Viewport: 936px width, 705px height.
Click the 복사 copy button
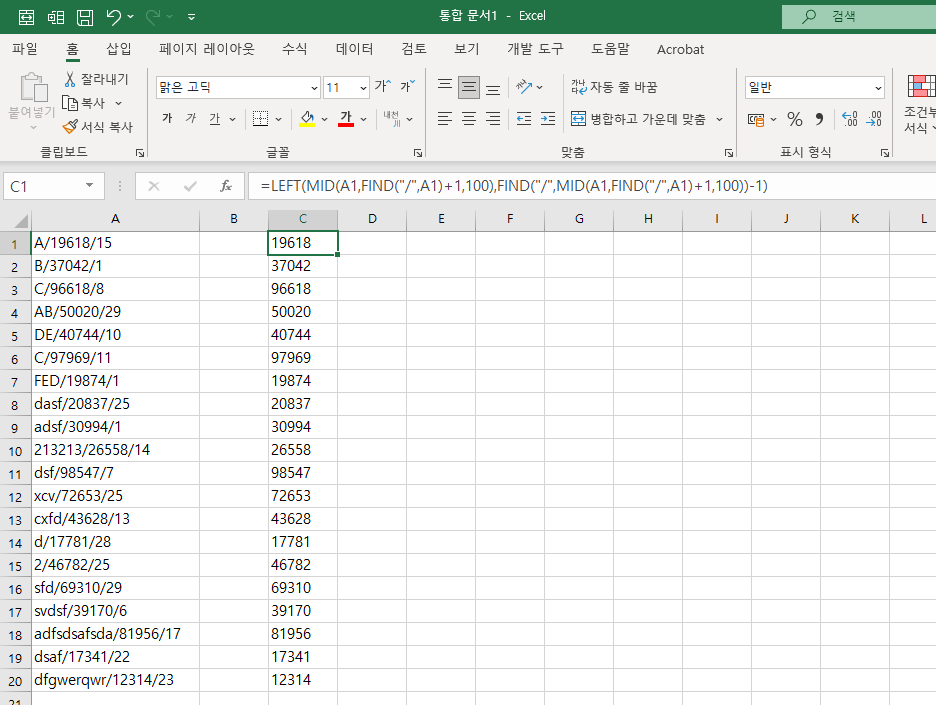[84, 103]
